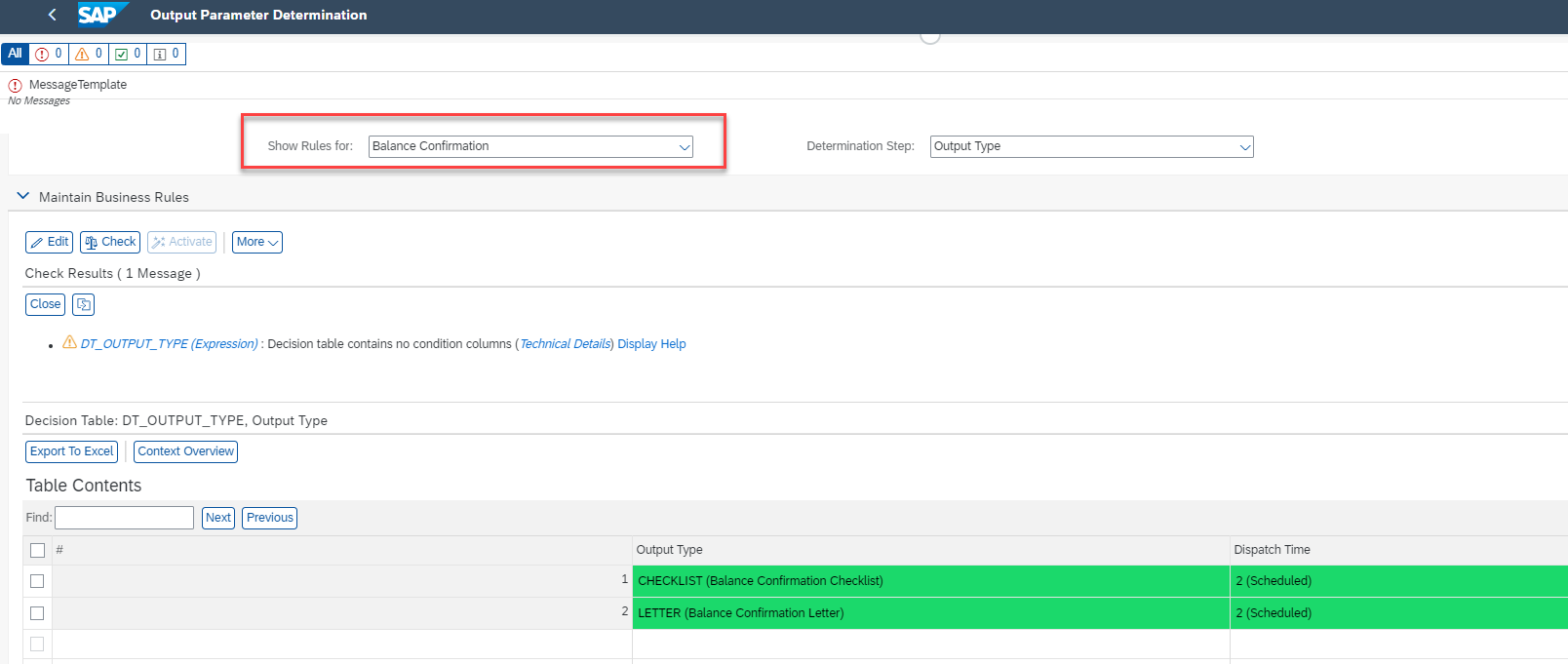This screenshot has height=664, width=1568.
Task: Click the icon button beside Close
Action: point(84,304)
